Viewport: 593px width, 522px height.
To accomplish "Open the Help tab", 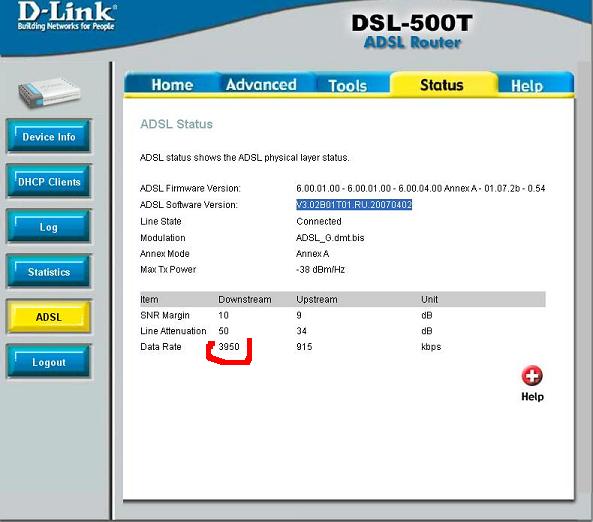I will [x=527, y=85].
